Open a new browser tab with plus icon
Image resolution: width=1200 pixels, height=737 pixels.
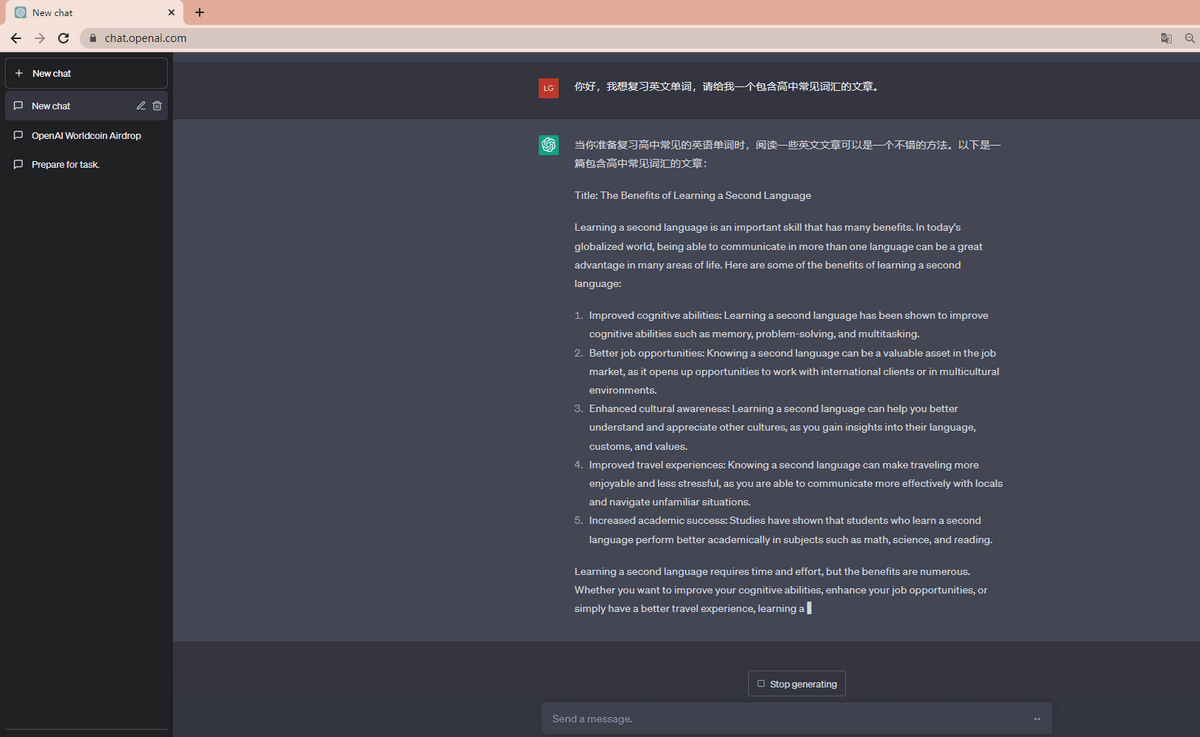[199, 13]
